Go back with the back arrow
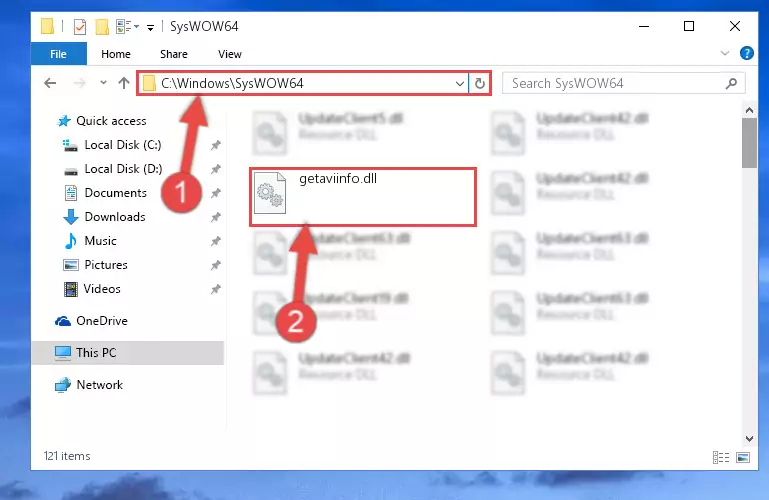 click(x=50, y=83)
